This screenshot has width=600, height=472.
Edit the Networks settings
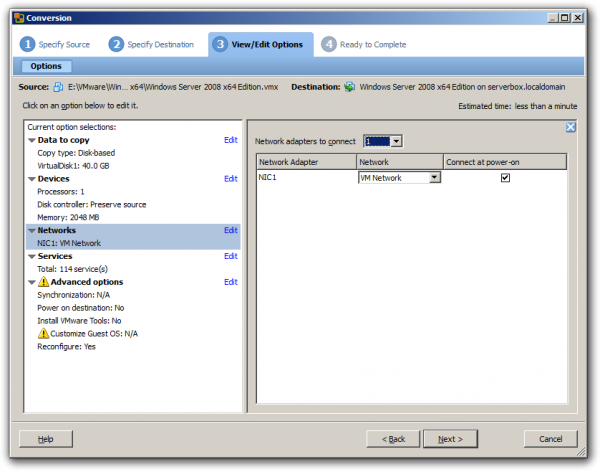(231, 230)
